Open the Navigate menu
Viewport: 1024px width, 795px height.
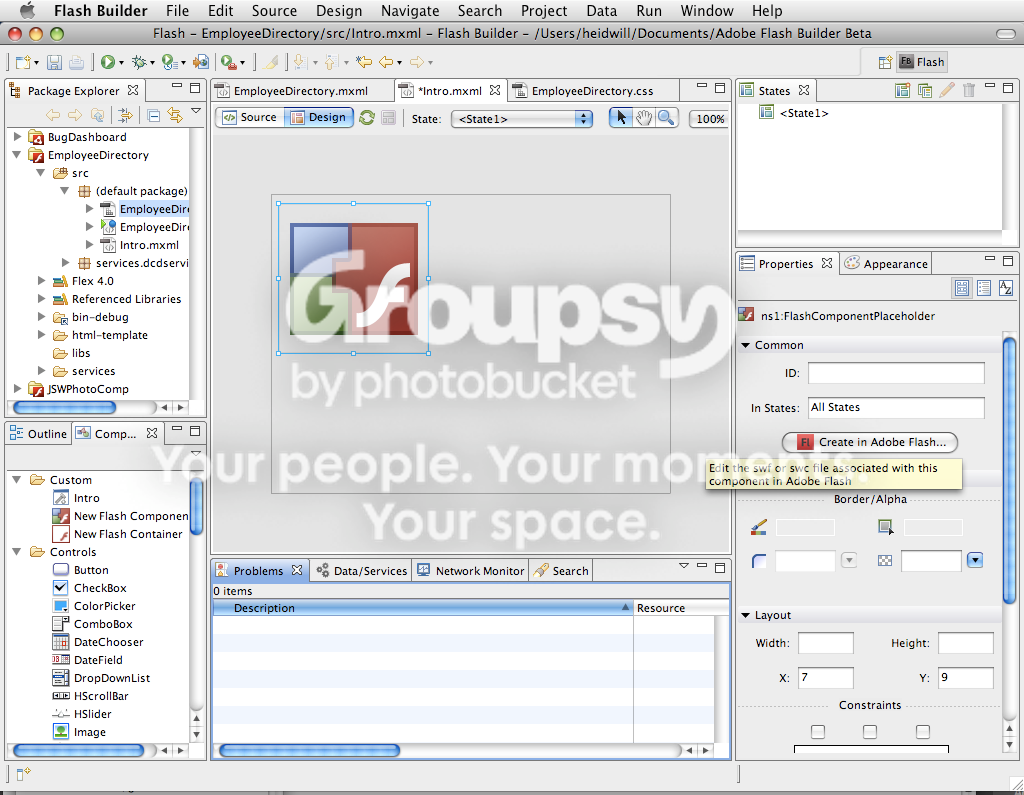tap(410, 11)
